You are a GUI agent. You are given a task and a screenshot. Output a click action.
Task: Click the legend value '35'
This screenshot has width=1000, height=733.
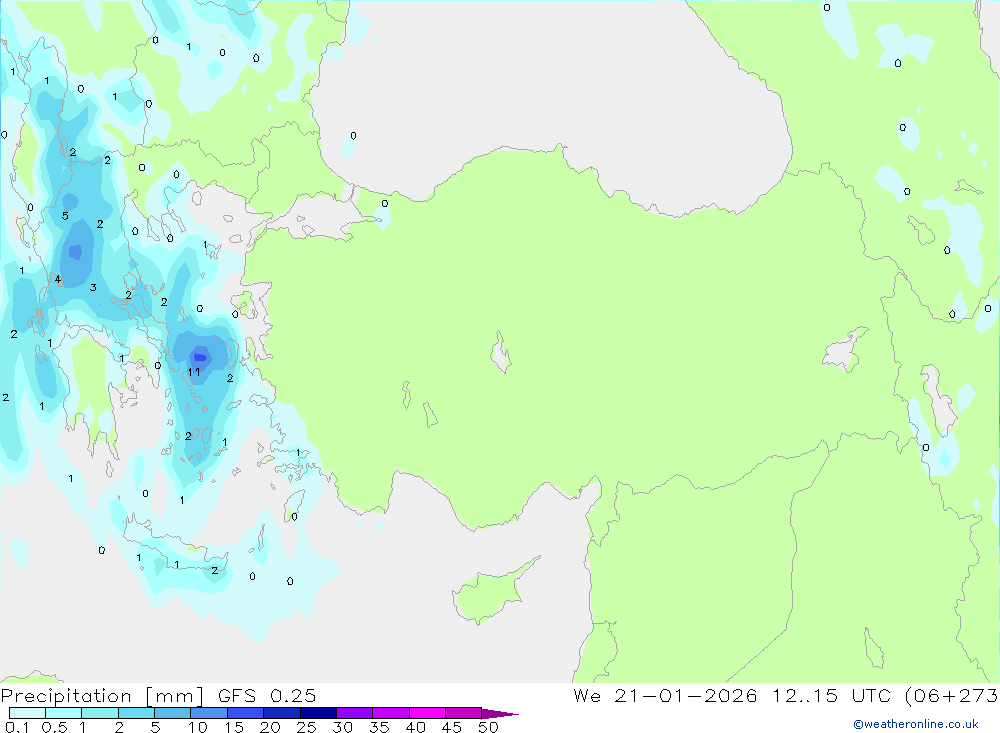click(x=379, y=727)
